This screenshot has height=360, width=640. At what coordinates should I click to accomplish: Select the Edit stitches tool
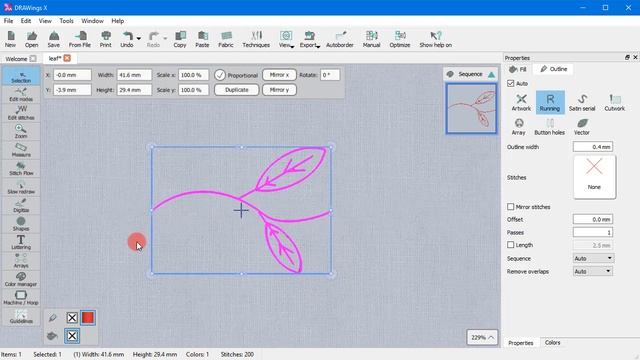[21, 113]
